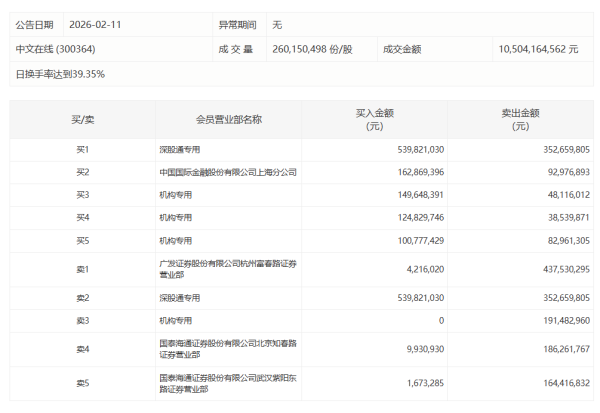Image resolution: width=600 pixels, height=413 pixels.
Task: Select buy amount 4,216,020
Action: [x=425, y=269]
